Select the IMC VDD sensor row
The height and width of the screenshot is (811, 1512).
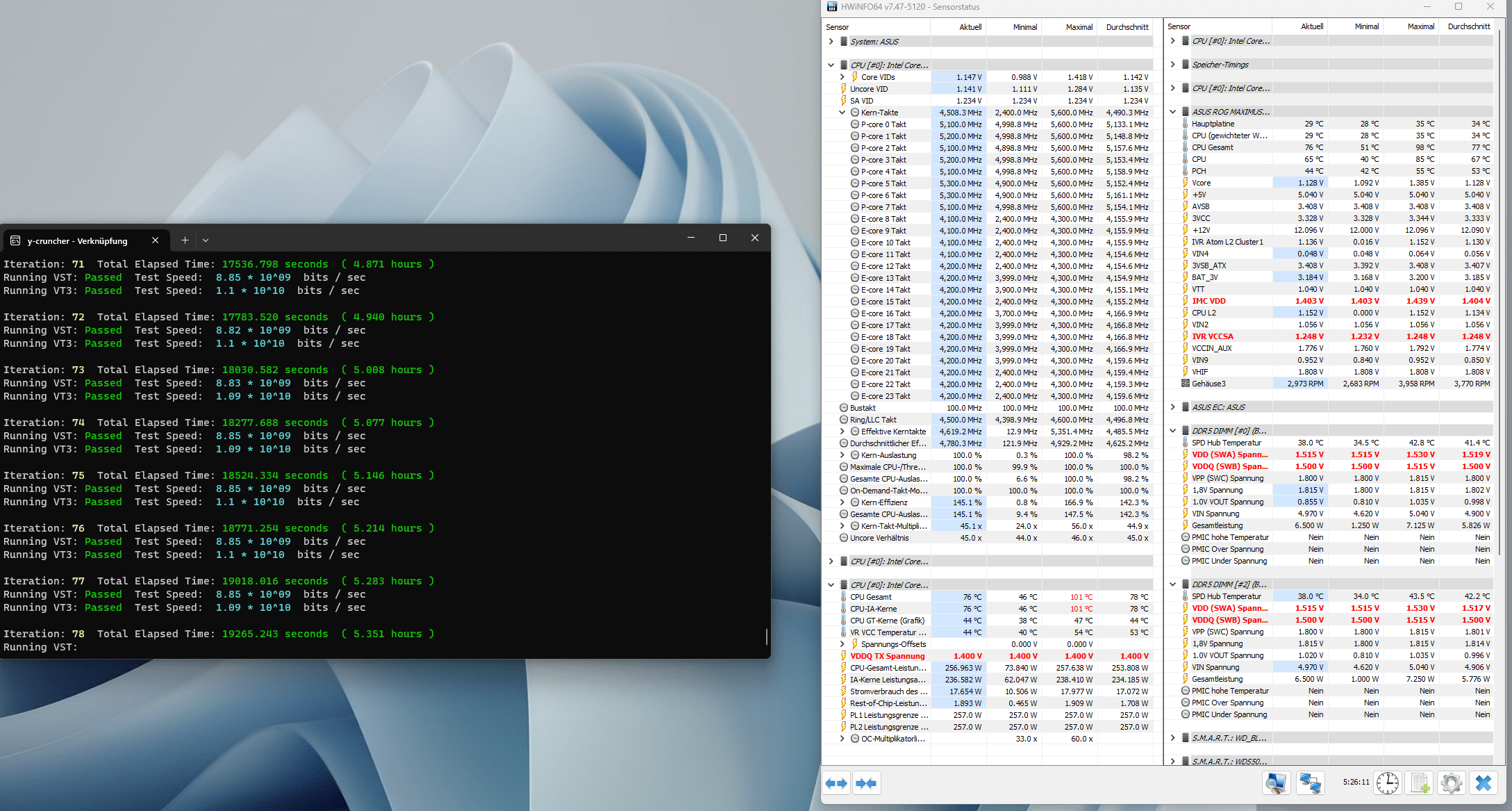point(1208,301)
